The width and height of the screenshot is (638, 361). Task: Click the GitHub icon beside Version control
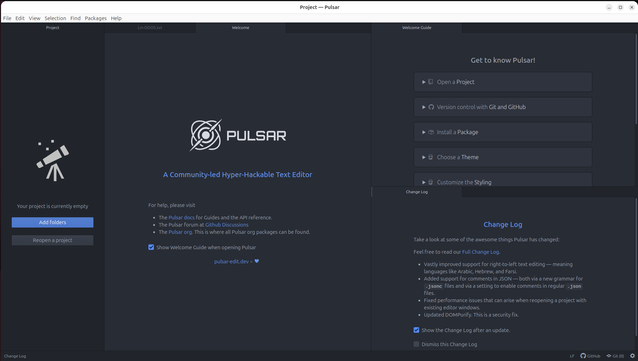431,107
